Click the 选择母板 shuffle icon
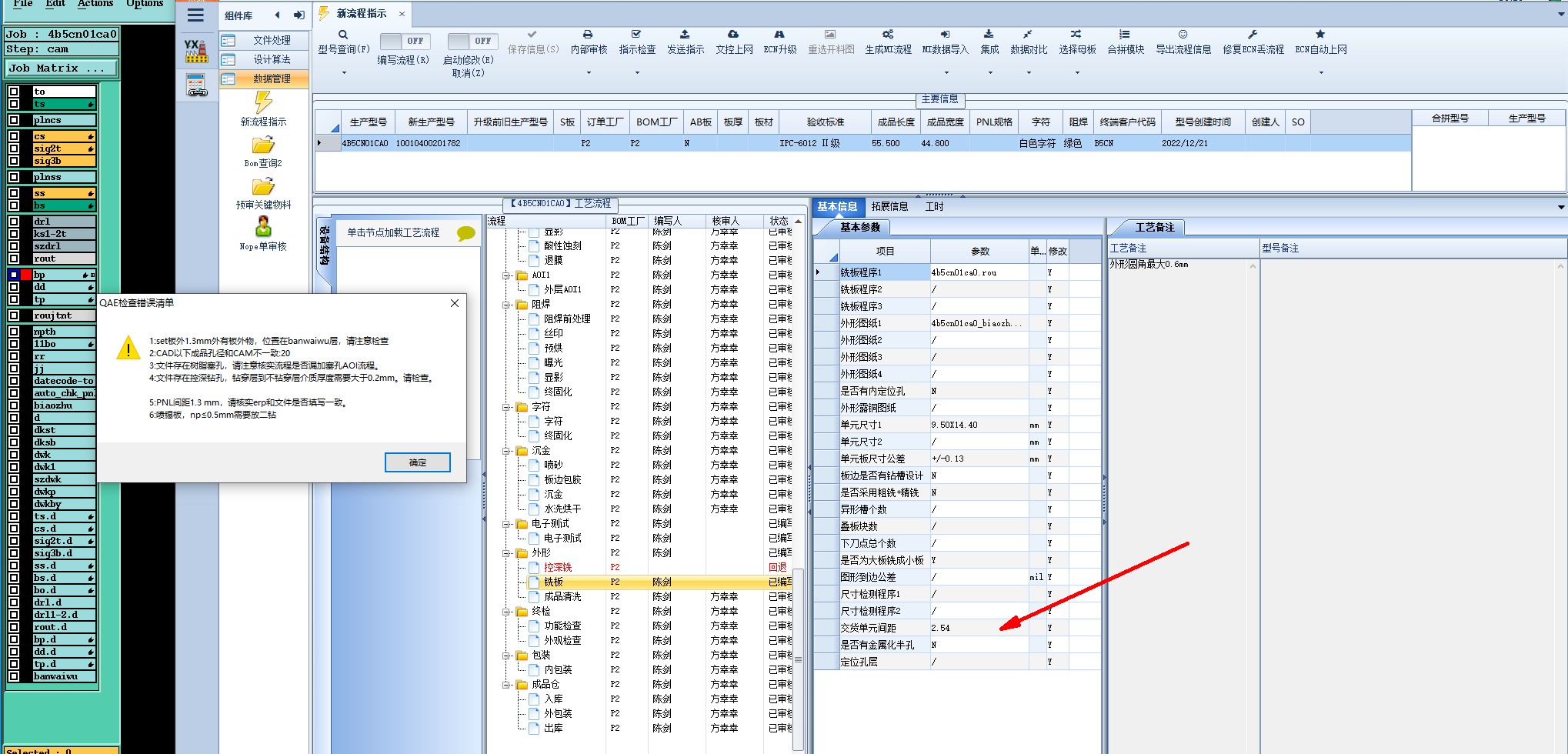The image size is (1568, 754). [x=1076, y=35]
